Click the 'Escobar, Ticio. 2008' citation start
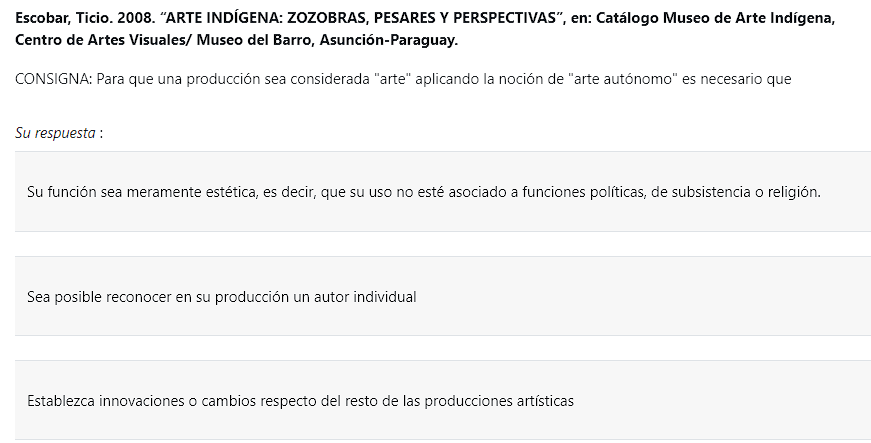Image resolution: width=871 pixels, height=443 pixels. pos(83,18)
